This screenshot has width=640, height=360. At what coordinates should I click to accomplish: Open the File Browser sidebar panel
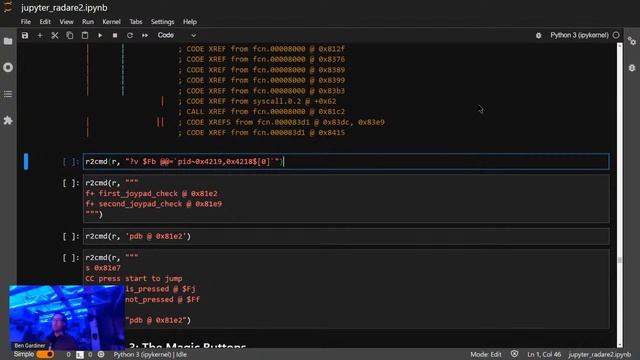8,41
